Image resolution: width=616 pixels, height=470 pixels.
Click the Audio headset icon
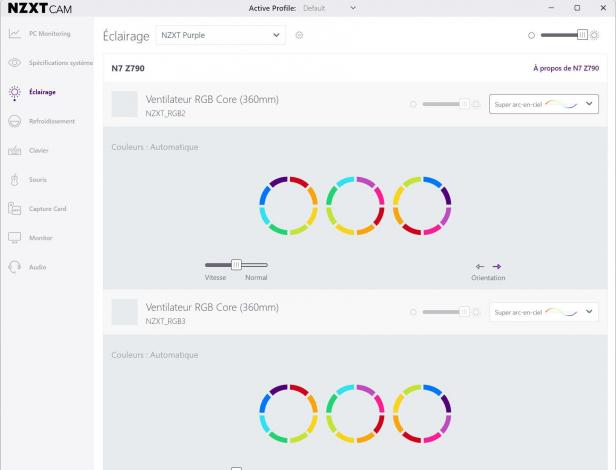15,267
